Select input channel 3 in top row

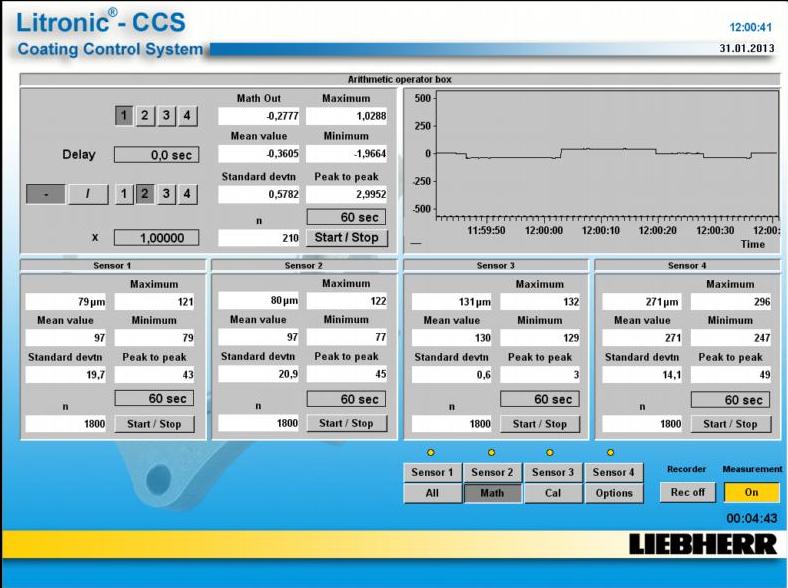pyautogui.click(x=166, y=116)
